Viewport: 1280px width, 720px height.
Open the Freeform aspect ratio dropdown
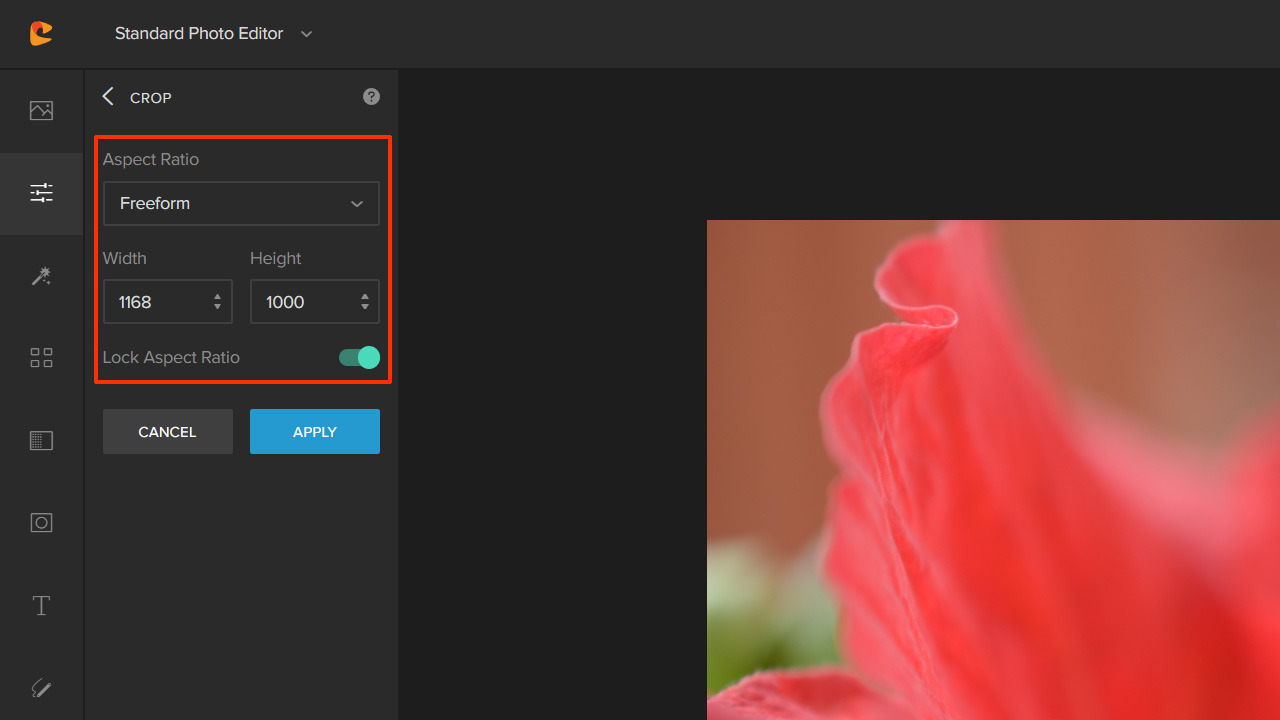click(x=241, y=203)
